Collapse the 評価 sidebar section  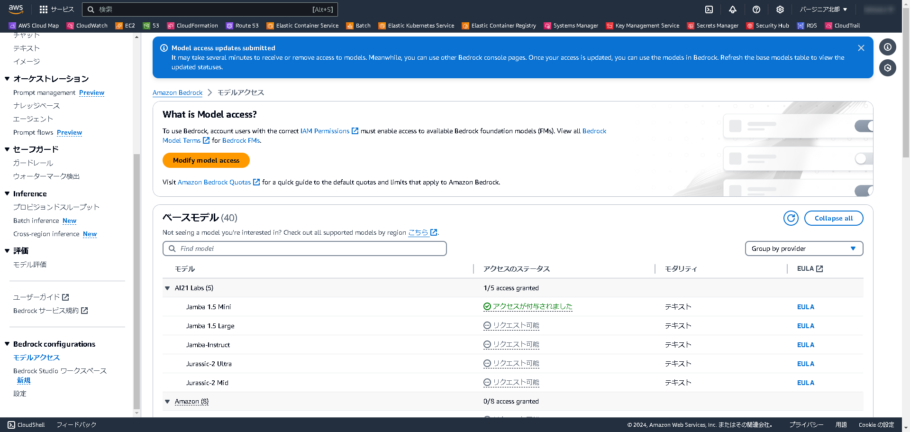(x=7, y=251)
